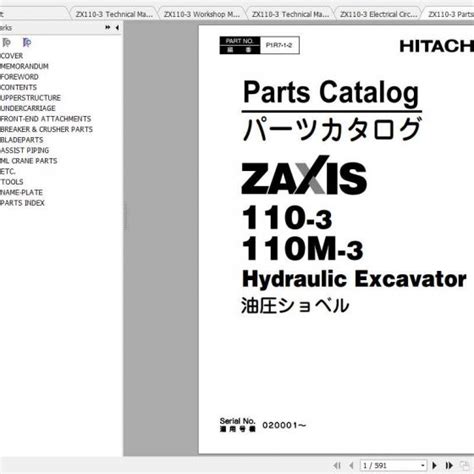Open the TOOLS bookmark
Image resolution: width=474 pixels, height=474 pixels.
click(12, 182)
